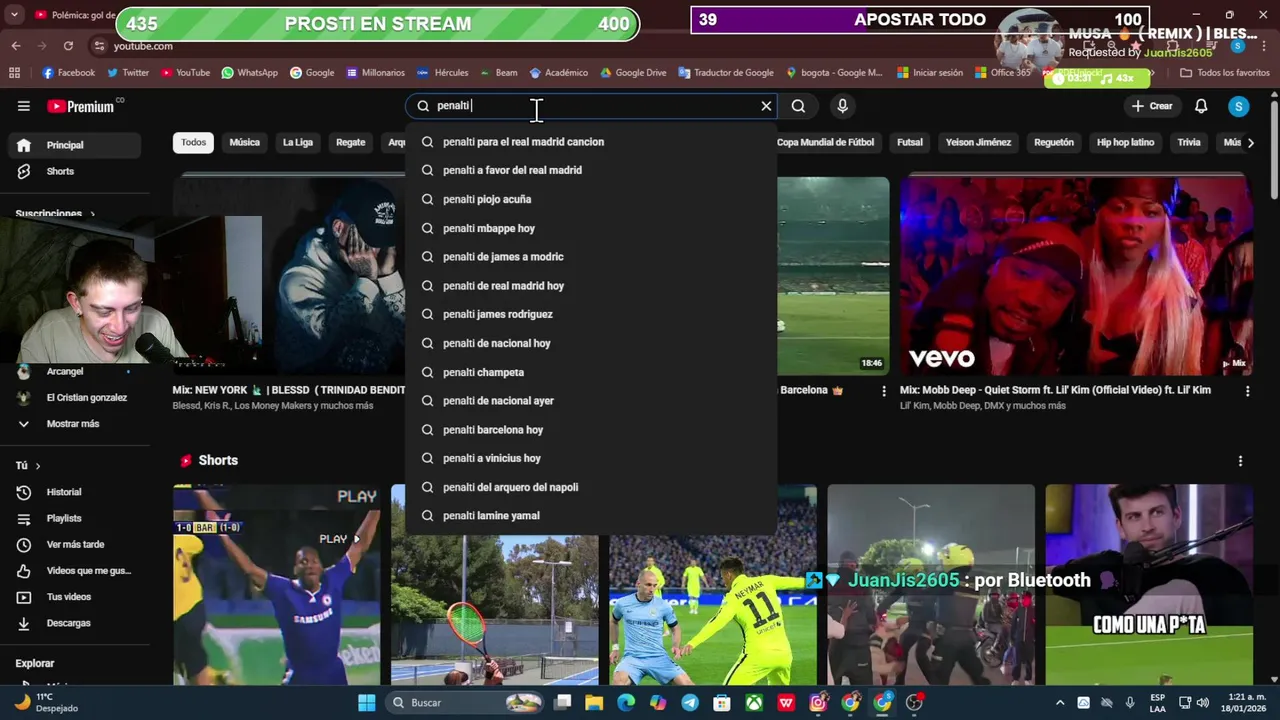Choose suggestion penalti piojo acuña
This screenshot has height=720, width=1280.
click(591, 199)
